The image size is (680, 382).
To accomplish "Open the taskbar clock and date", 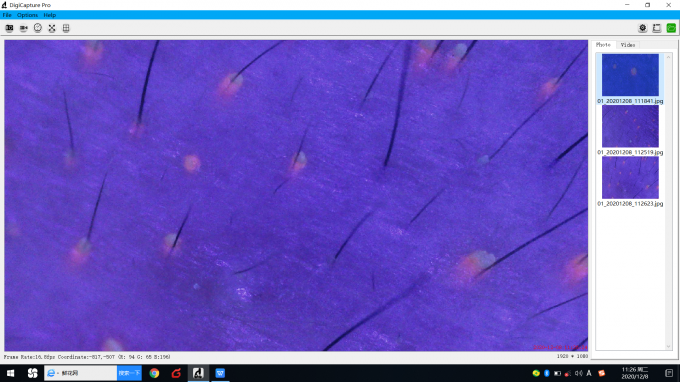I will (635, 373).
